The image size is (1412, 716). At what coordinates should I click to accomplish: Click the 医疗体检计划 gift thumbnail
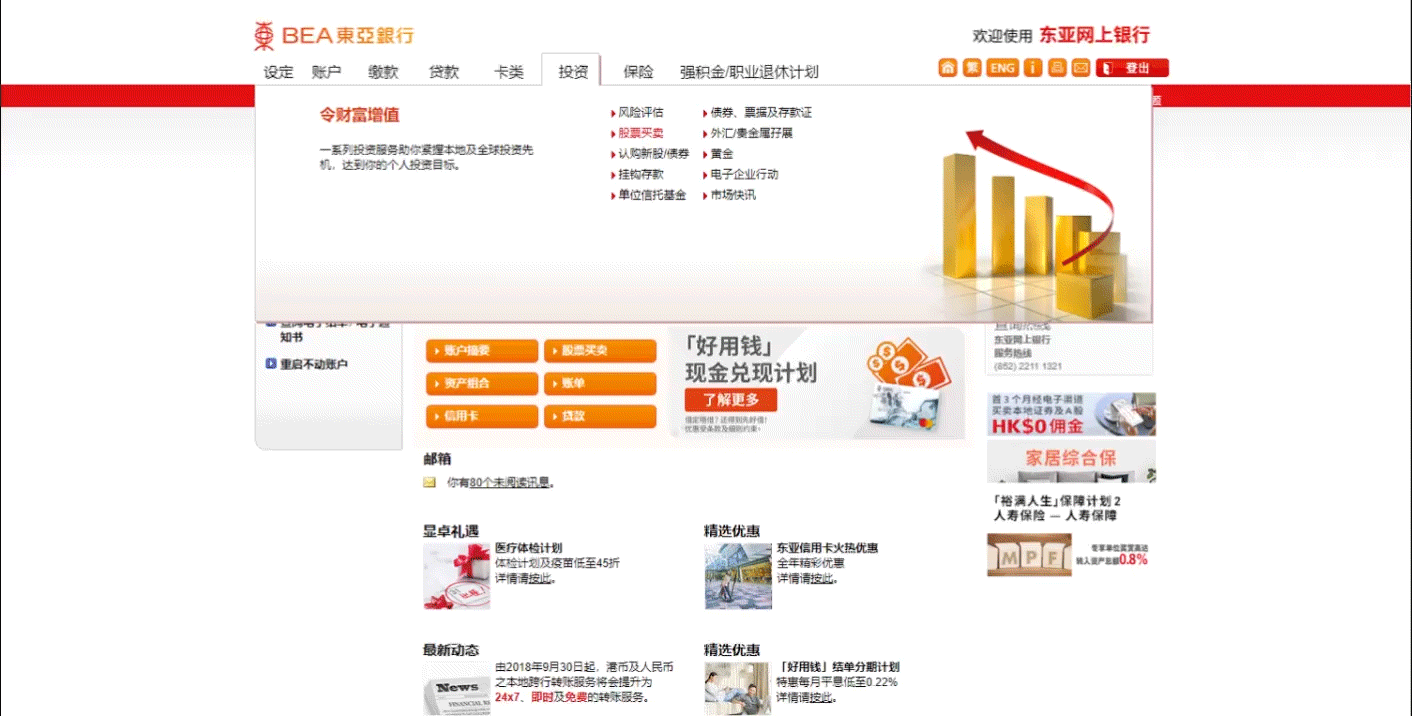pos(457,576)
